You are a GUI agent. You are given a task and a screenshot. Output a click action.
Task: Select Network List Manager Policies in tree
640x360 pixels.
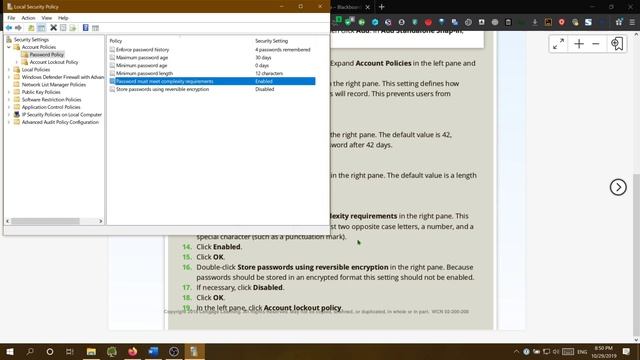coord(53,84)
